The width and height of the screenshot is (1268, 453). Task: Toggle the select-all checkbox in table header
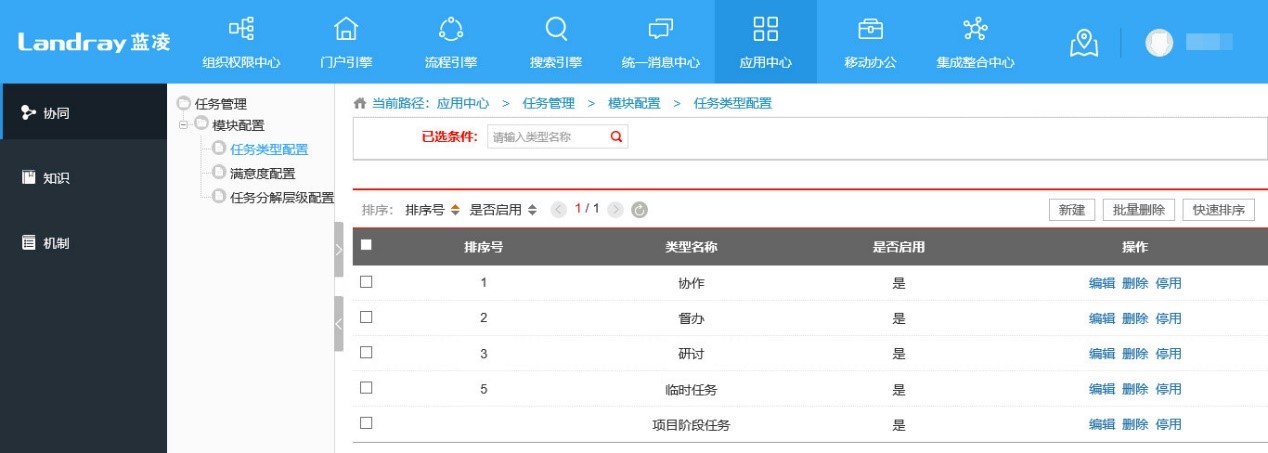click(366, 245)
